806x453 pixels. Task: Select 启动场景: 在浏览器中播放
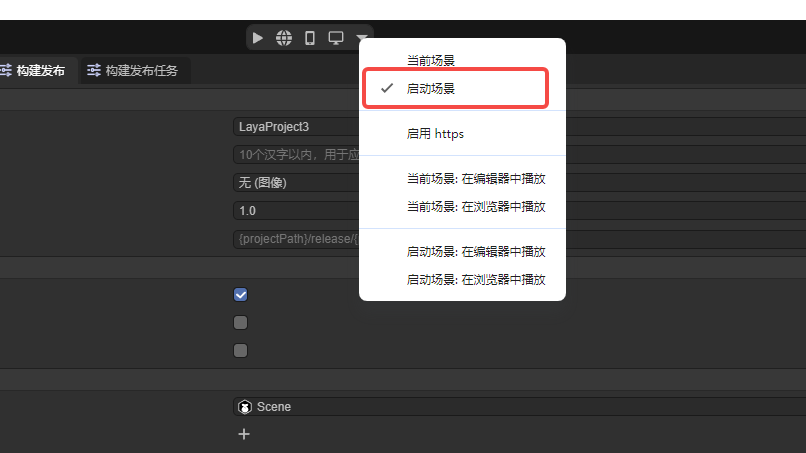[475, 279]
